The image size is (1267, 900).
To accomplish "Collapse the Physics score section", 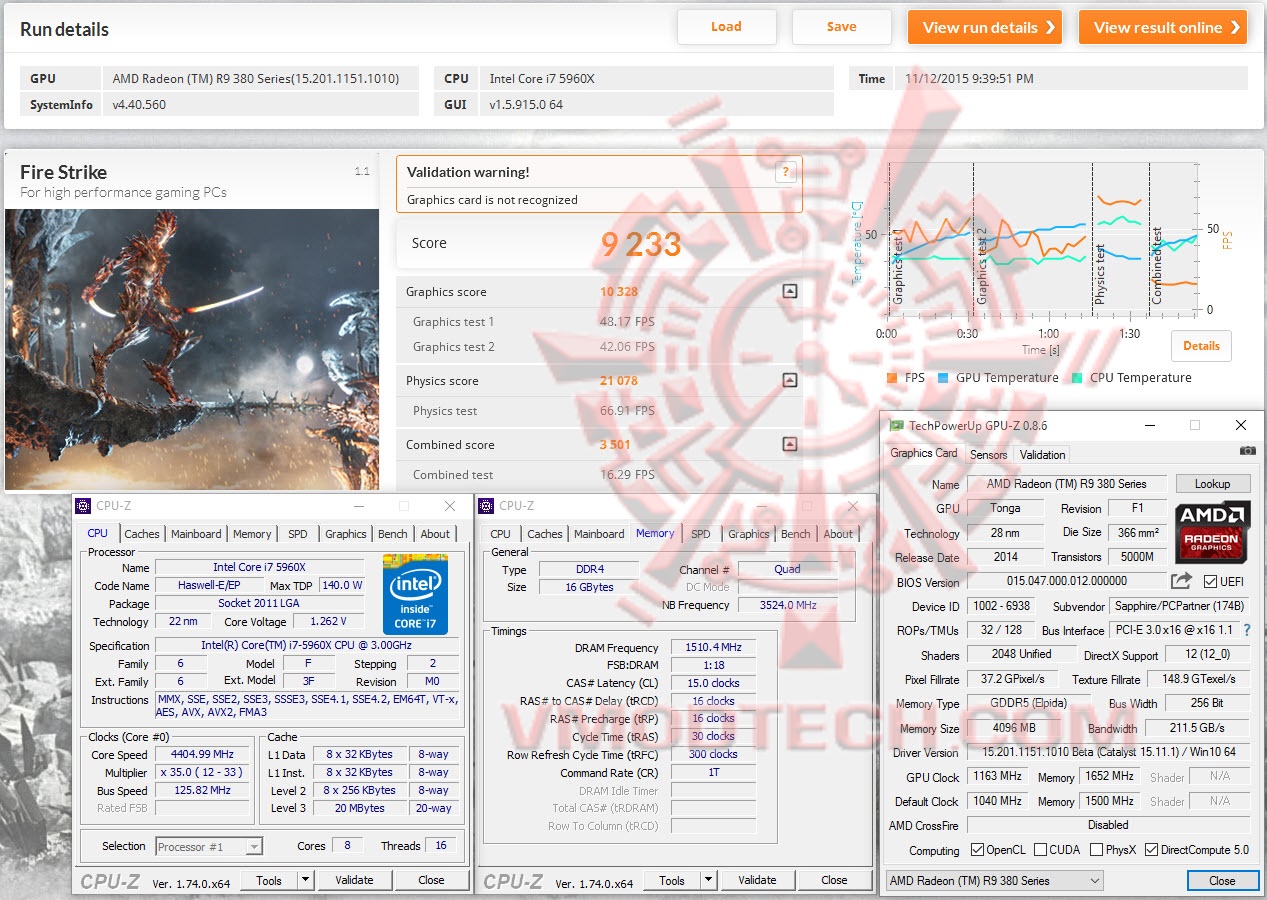I will (790, 381).
